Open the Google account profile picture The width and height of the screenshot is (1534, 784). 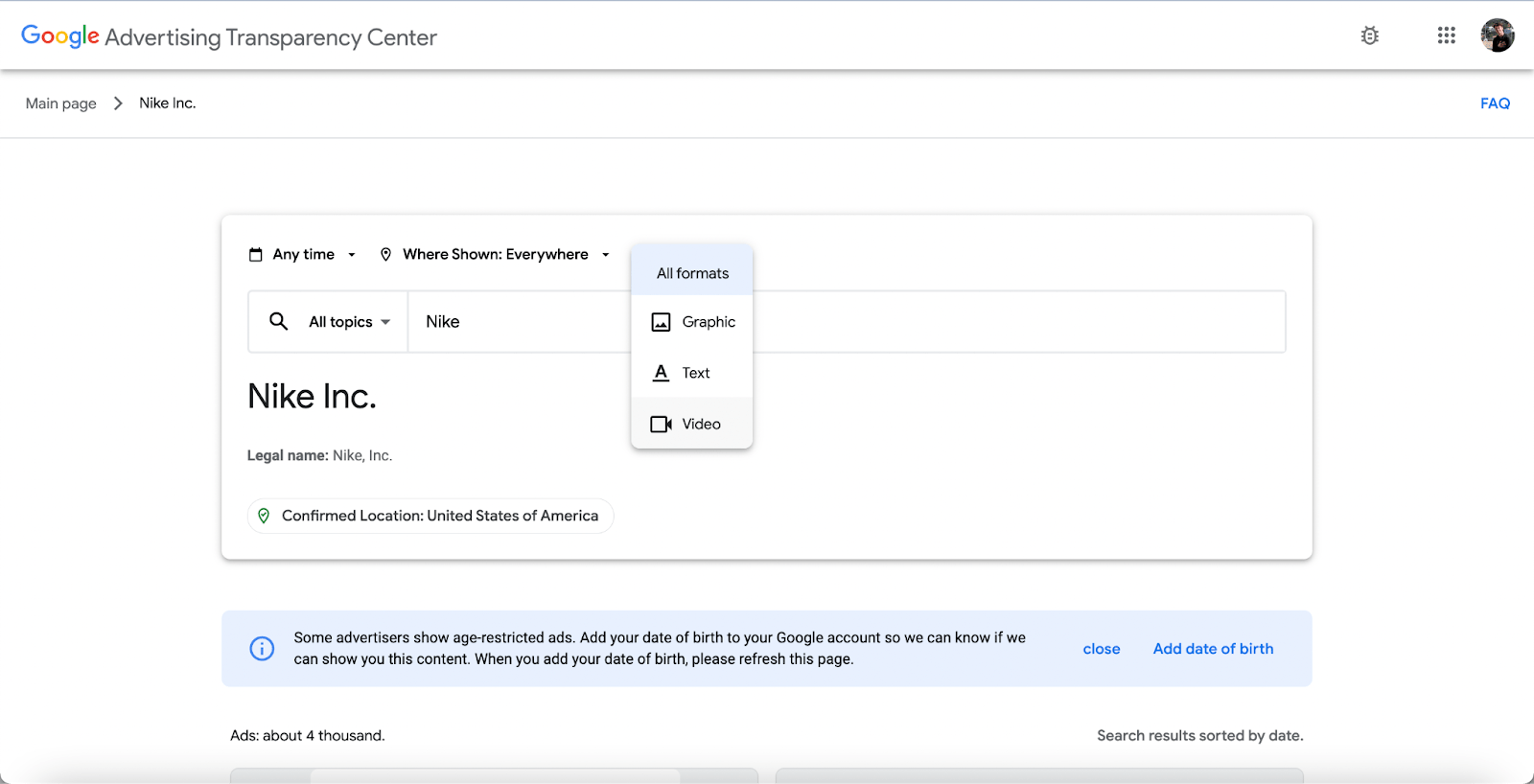1497,35
